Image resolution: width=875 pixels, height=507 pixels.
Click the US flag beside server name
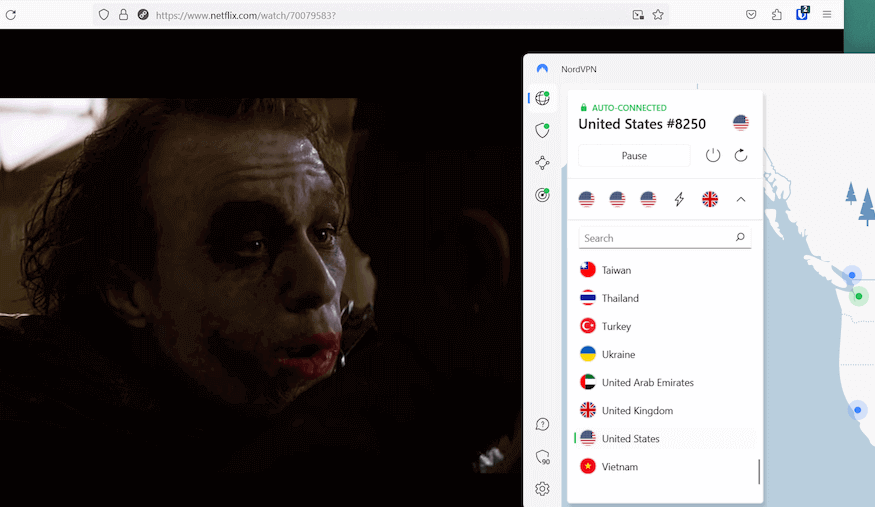[x=741, y=123]
